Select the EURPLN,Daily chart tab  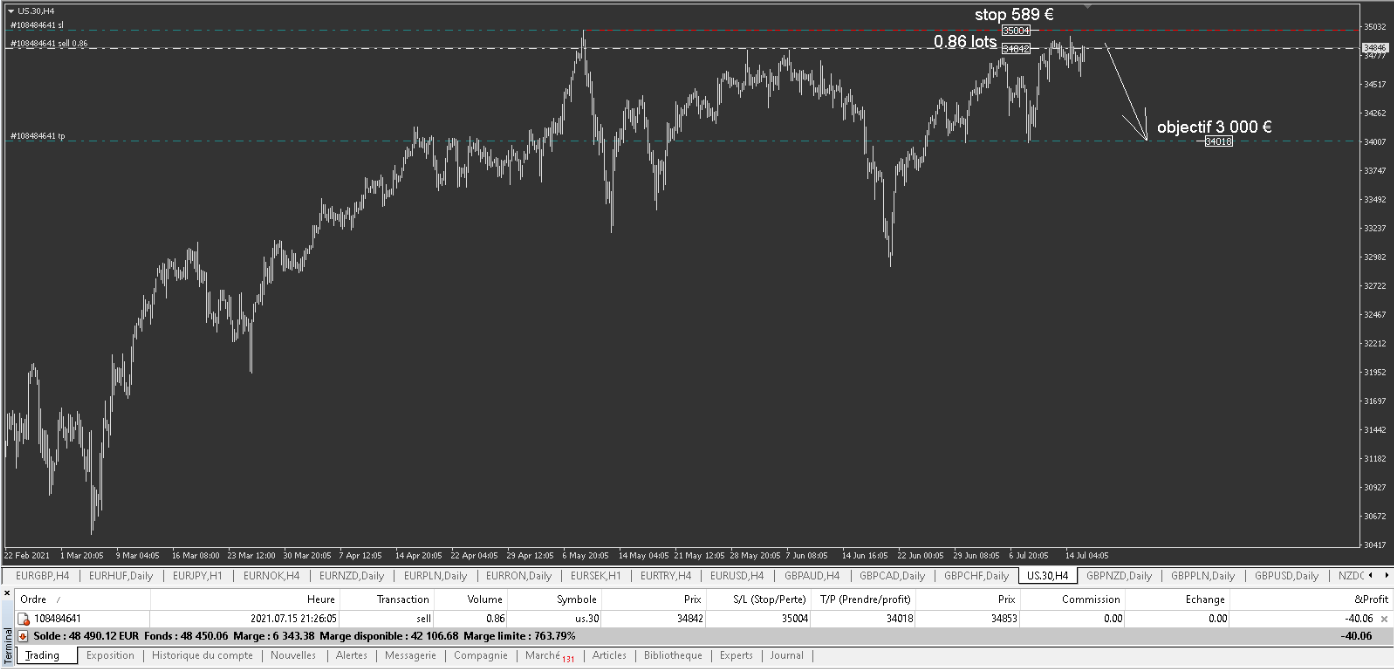pyautogui.click(x=435, y=576)
